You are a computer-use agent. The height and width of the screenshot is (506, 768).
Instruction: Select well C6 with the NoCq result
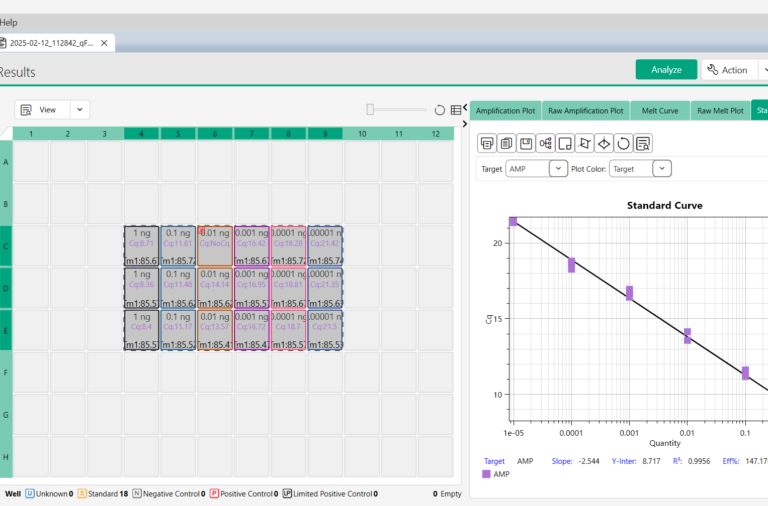point(215,245)
